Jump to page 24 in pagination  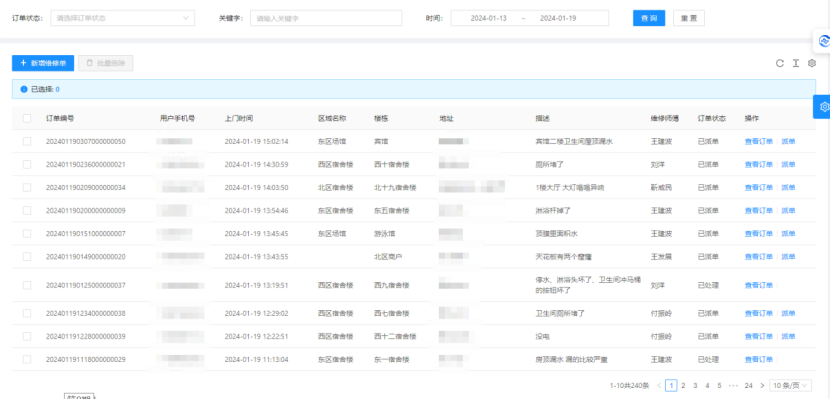pyautogui.click(x=748, y=386)
